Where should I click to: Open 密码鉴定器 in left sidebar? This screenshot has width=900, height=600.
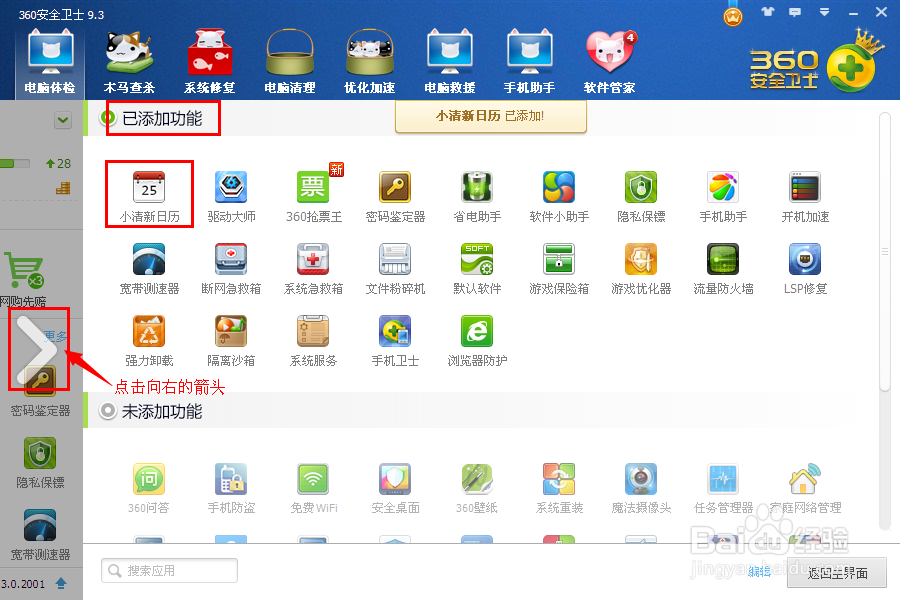40,391
